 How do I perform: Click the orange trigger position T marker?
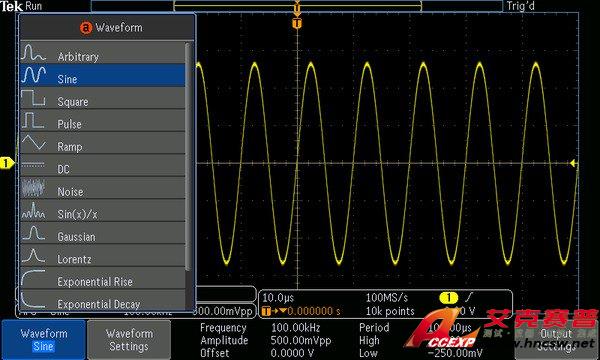(x=297, y=24)
